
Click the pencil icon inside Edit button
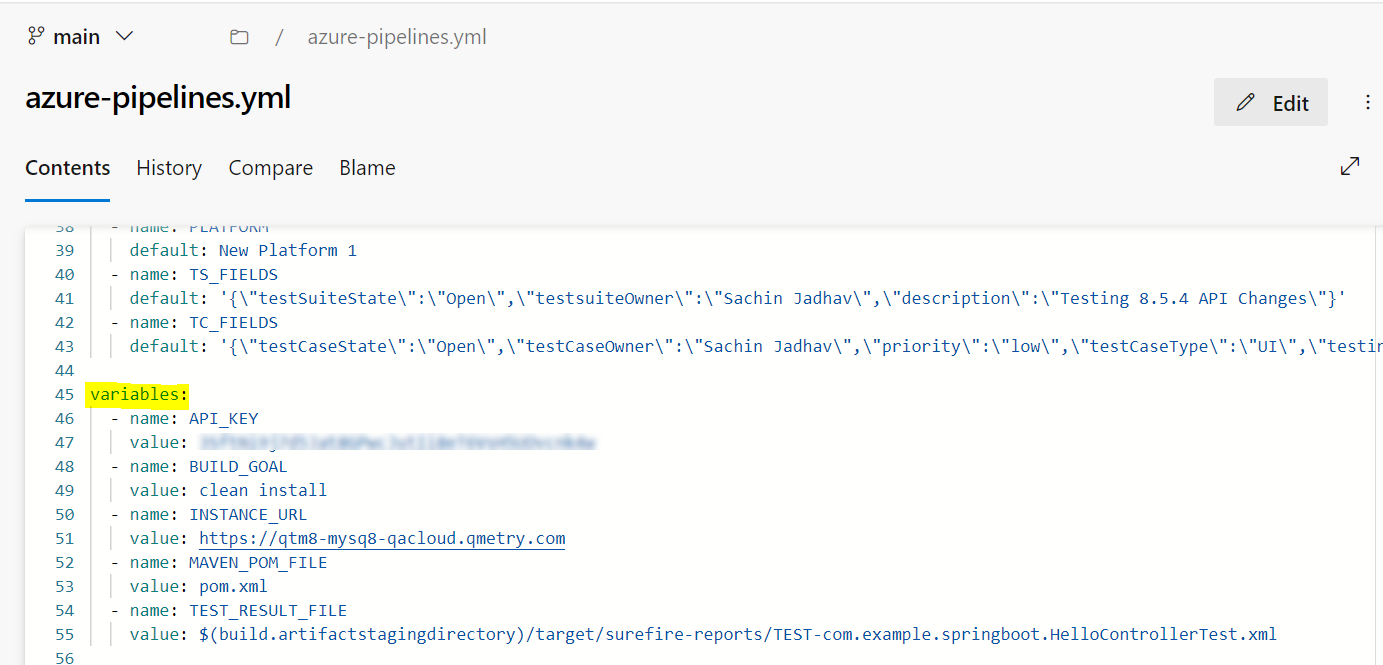[1245, 102]
